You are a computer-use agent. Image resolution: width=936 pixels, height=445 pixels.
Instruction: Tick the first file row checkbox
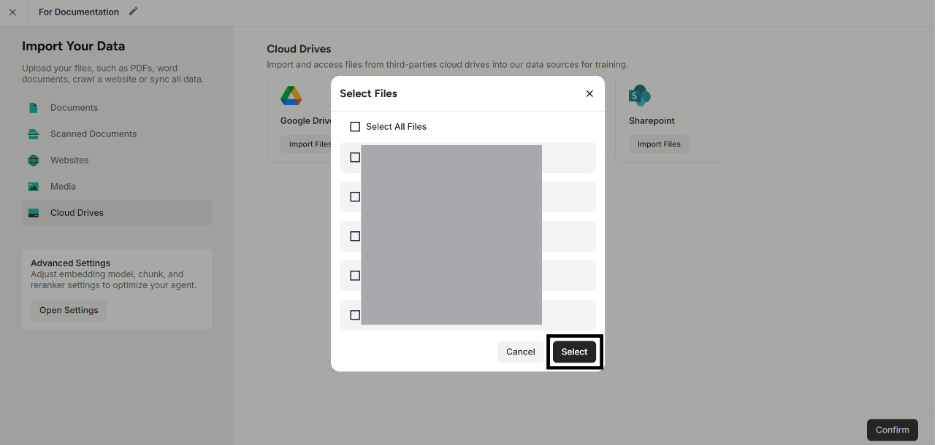tap(355, 157)
